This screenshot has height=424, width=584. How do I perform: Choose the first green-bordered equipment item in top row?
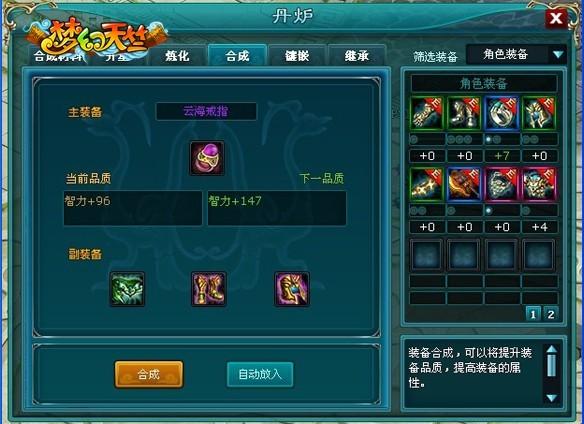[x=427, y=113]
